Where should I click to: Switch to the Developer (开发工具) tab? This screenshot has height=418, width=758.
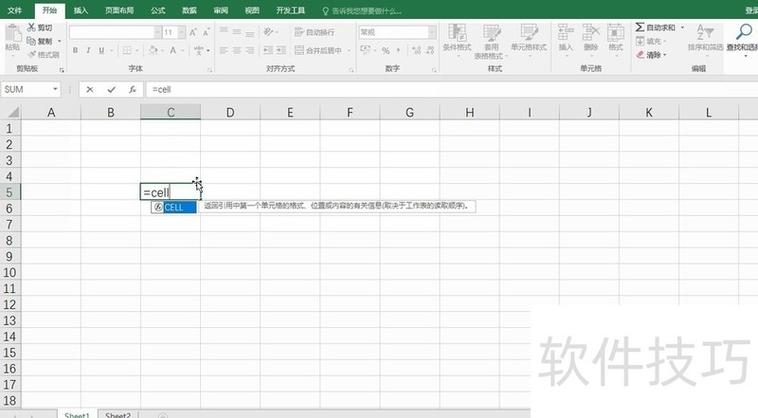pos(291,10)
